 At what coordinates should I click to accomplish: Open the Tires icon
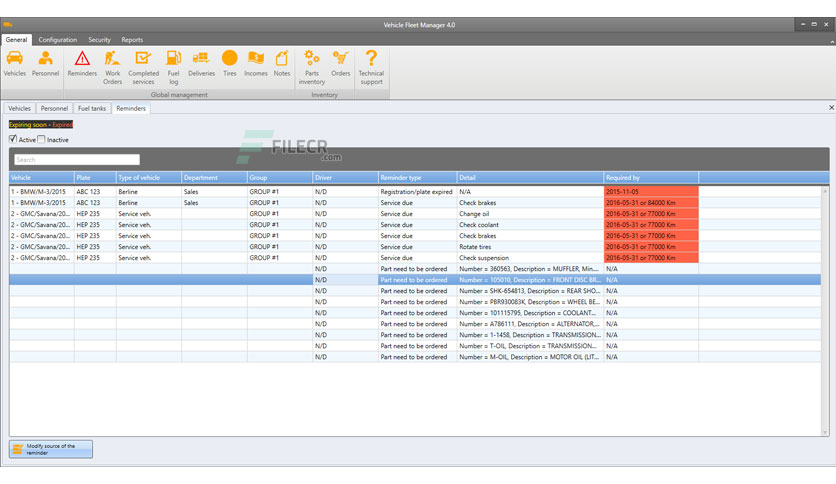230,63
